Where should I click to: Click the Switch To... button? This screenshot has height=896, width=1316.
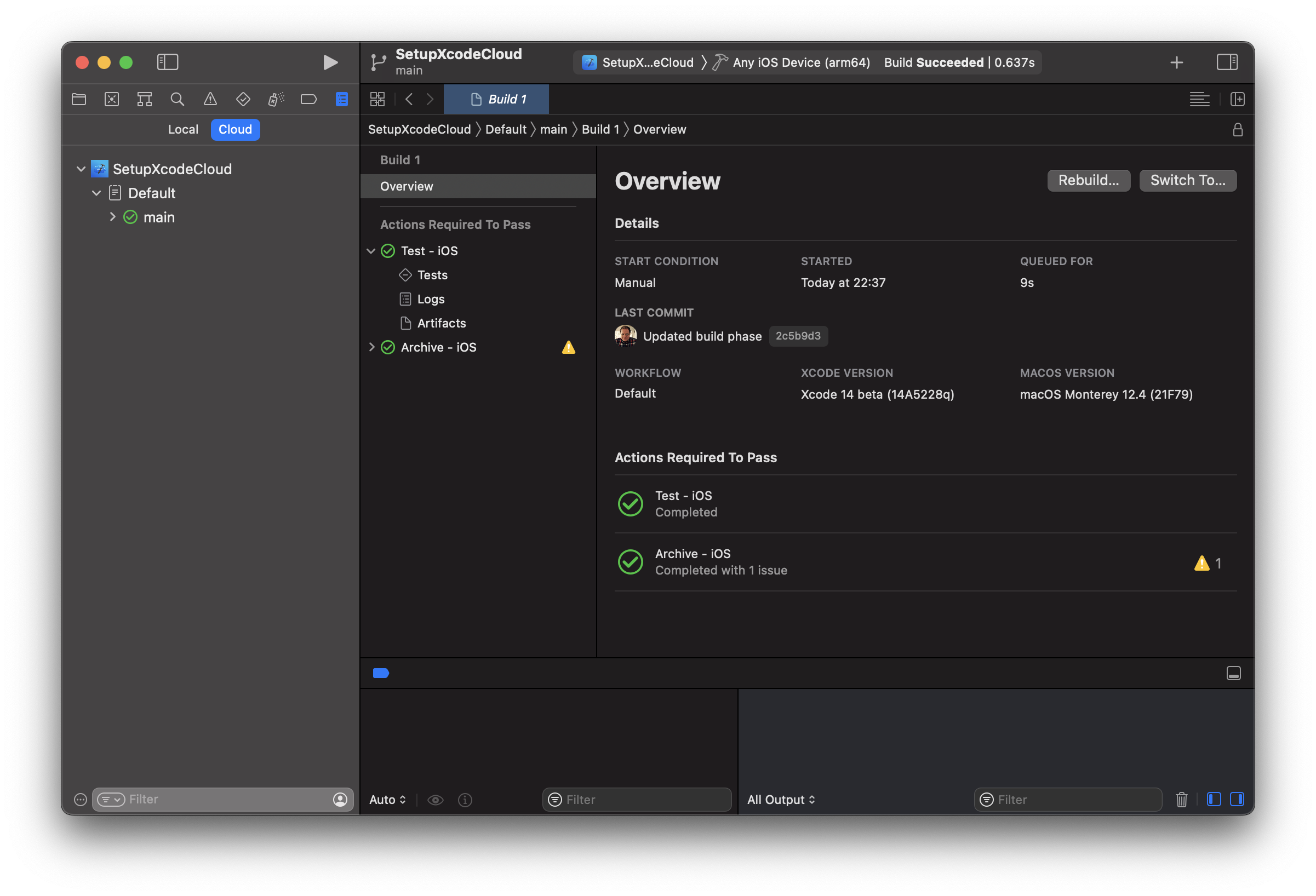[1187, 181]
